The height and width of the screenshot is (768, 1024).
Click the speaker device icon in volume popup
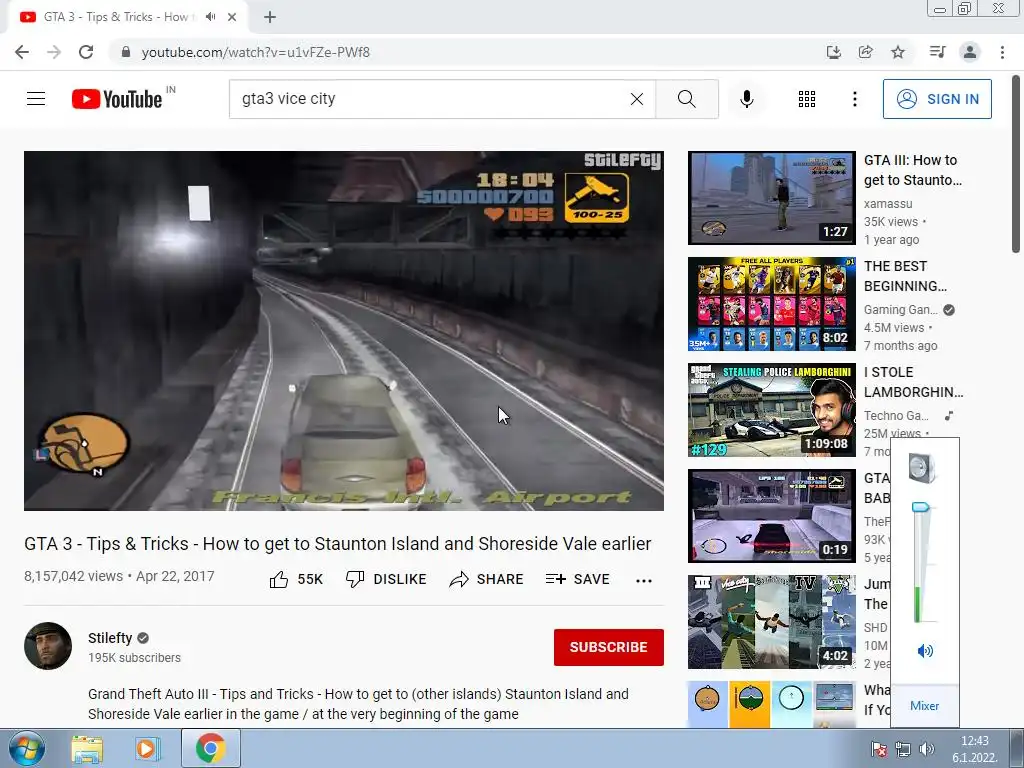click(x=923, y=468)
